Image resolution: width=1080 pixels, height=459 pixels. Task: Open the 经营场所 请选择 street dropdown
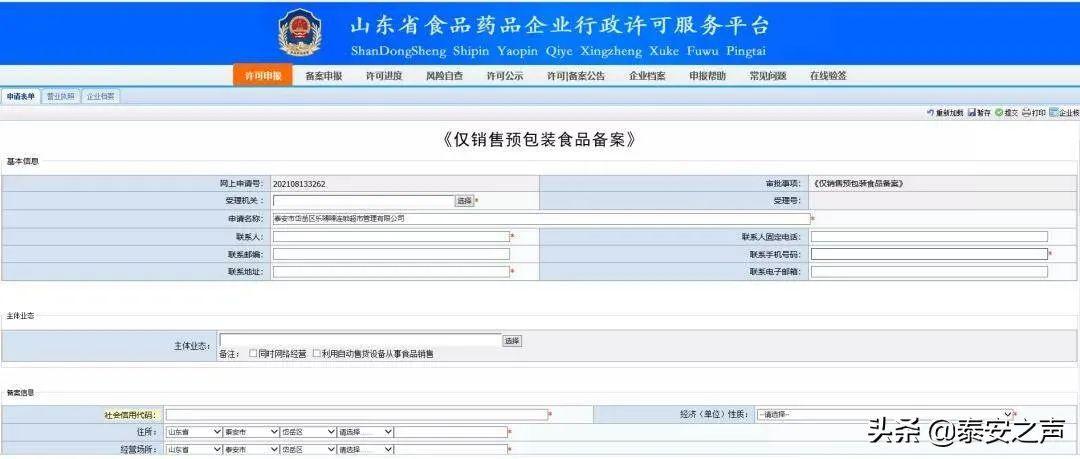[x=365, y=449]
